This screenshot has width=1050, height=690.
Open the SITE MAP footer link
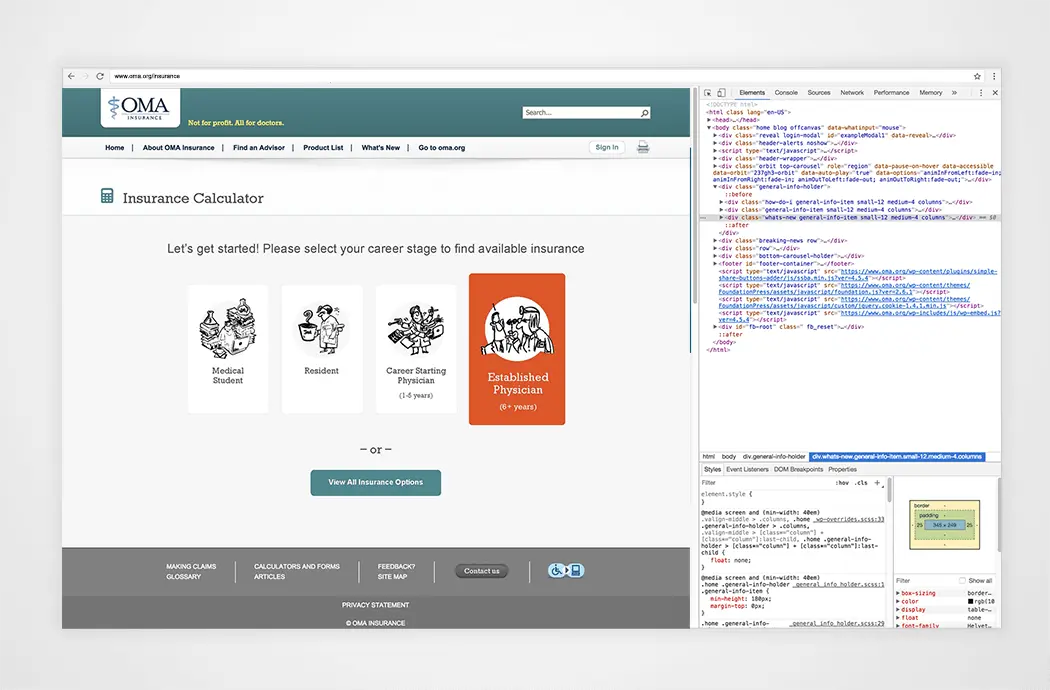coord(392,577)
